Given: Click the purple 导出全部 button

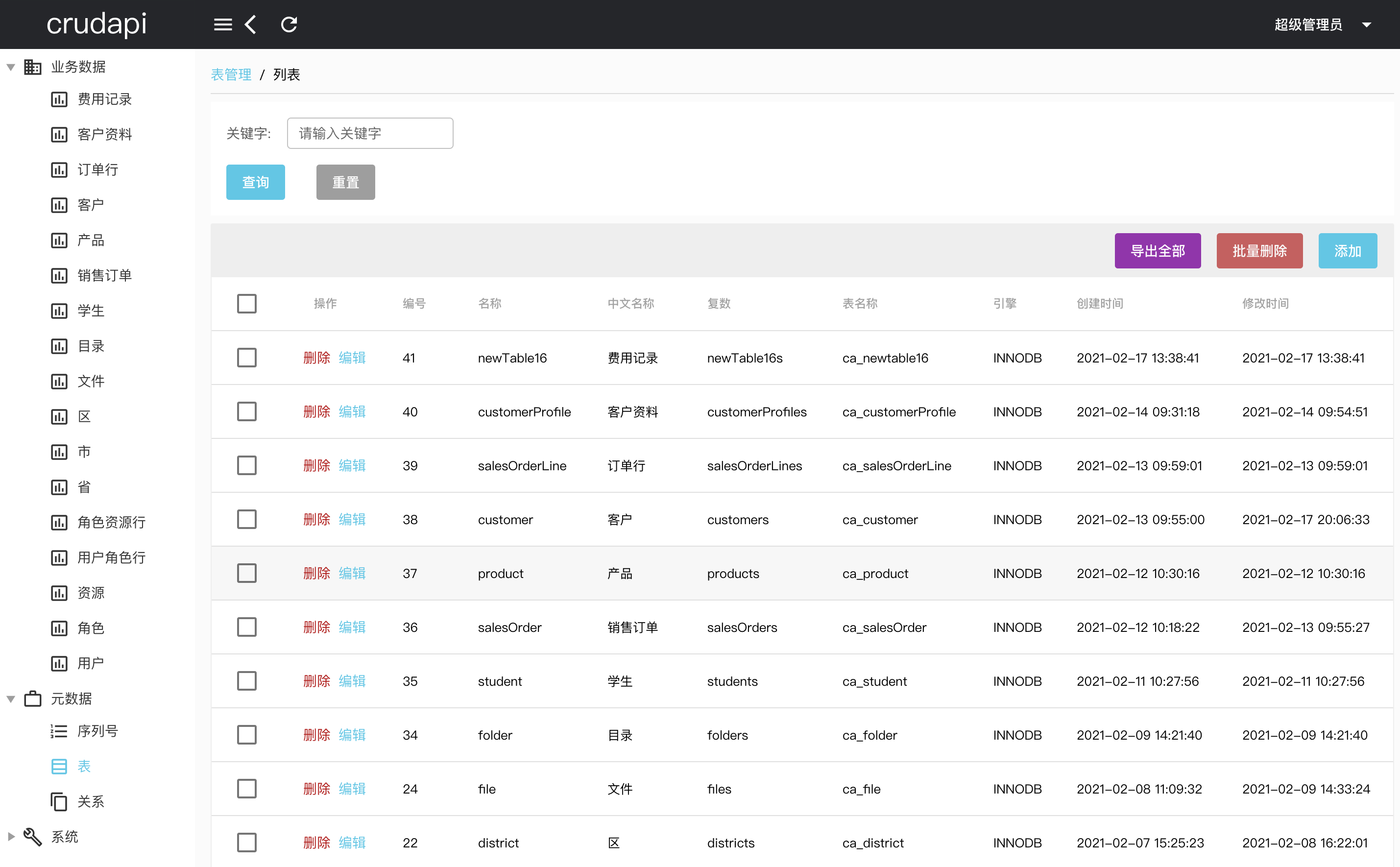Looking at the screenshot, I should [1157, 251].
